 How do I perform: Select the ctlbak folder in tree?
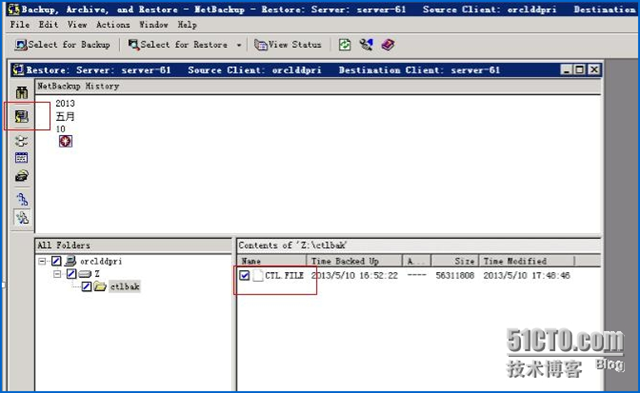click(x=124, y=286)
